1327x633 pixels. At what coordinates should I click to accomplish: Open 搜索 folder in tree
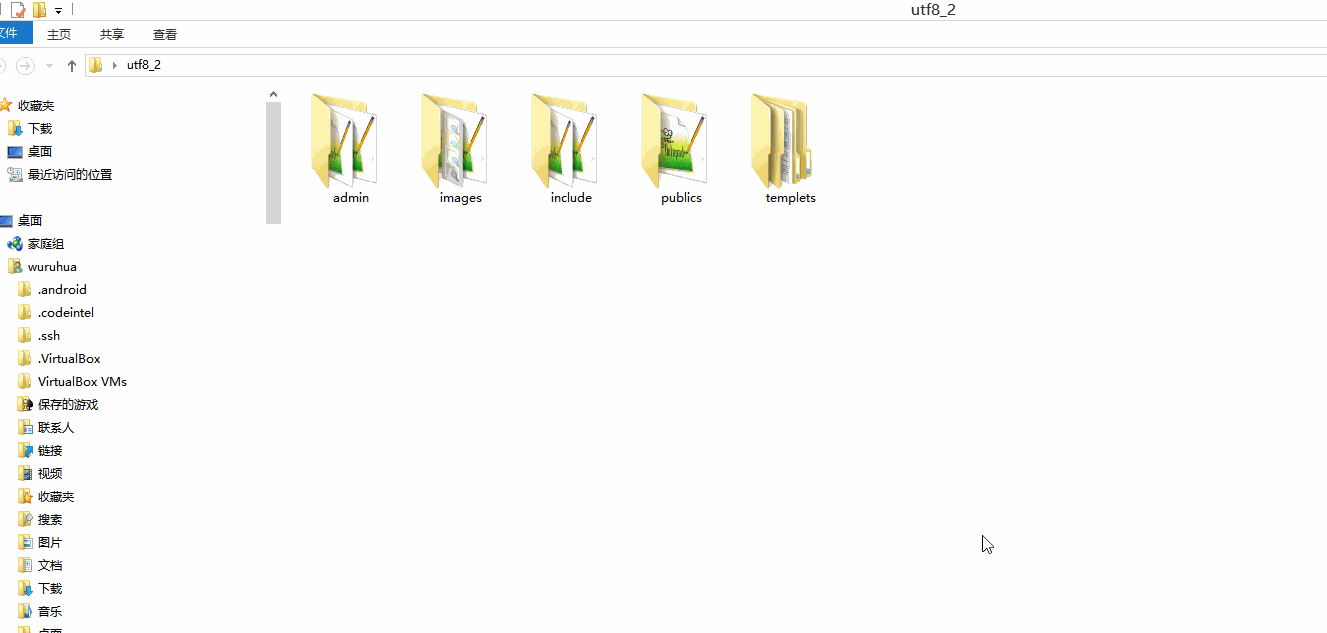point(50,519)
